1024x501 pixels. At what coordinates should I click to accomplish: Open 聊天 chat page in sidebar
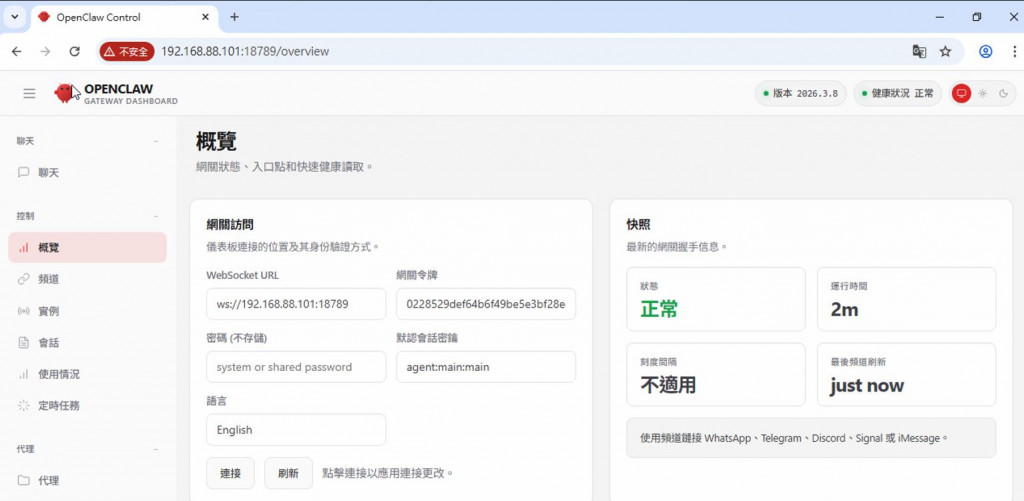pos(88,172)
